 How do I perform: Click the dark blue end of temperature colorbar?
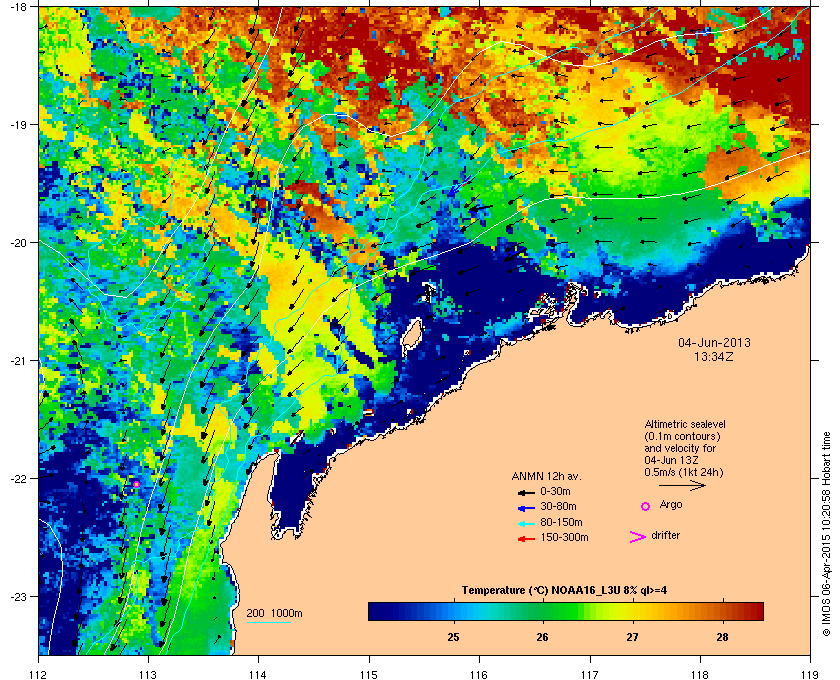(x=378, y=611)
